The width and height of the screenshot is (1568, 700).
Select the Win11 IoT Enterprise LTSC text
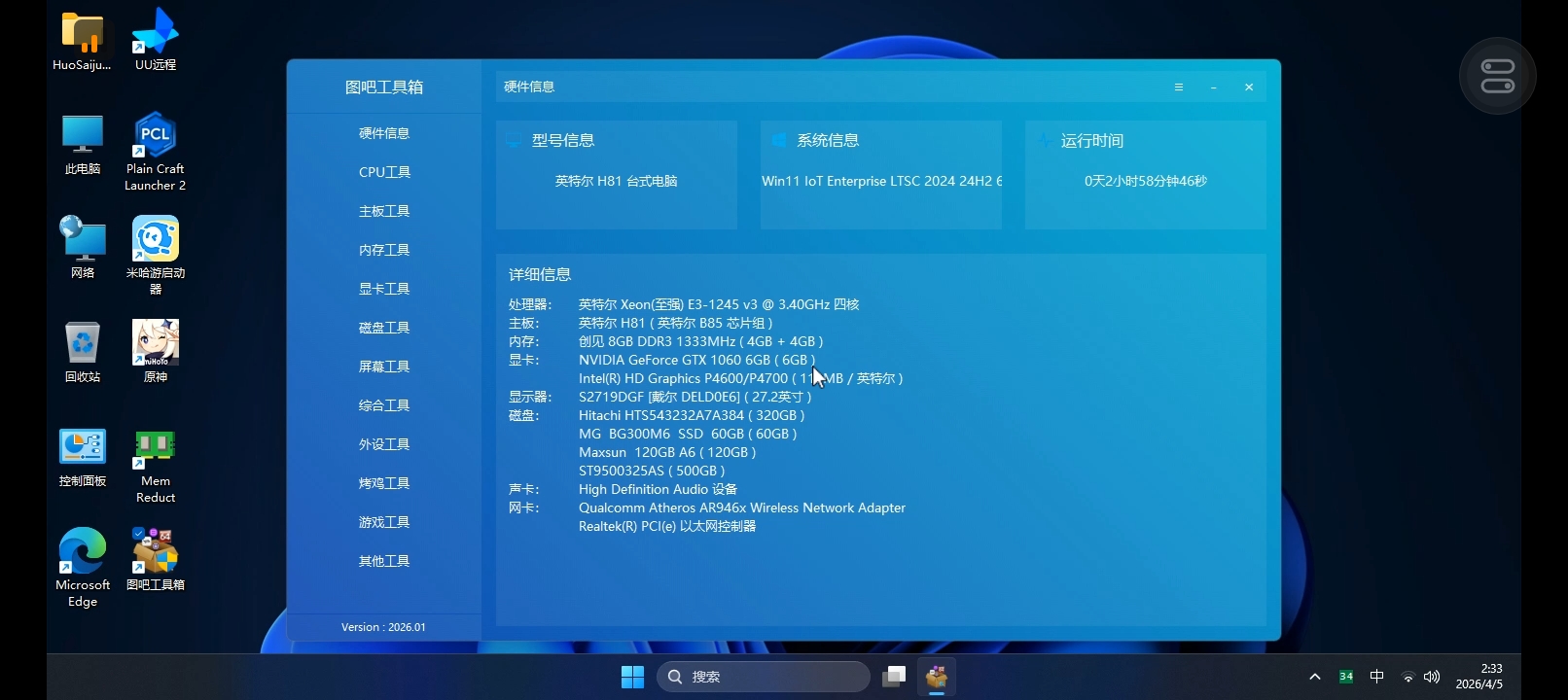tap(881, 181)
